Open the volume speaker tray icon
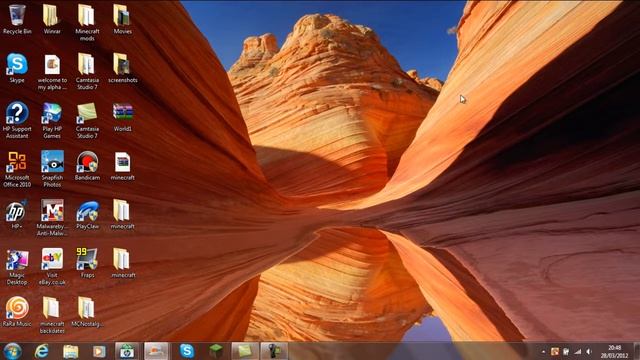The image size is (640, 360). (x=589, y=351)
